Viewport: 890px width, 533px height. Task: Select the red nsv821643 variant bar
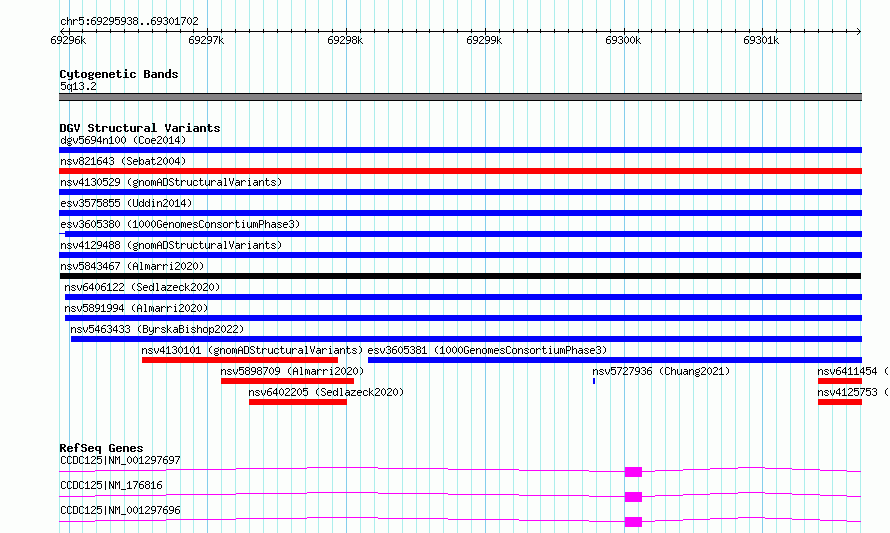[x=460, y=171]
